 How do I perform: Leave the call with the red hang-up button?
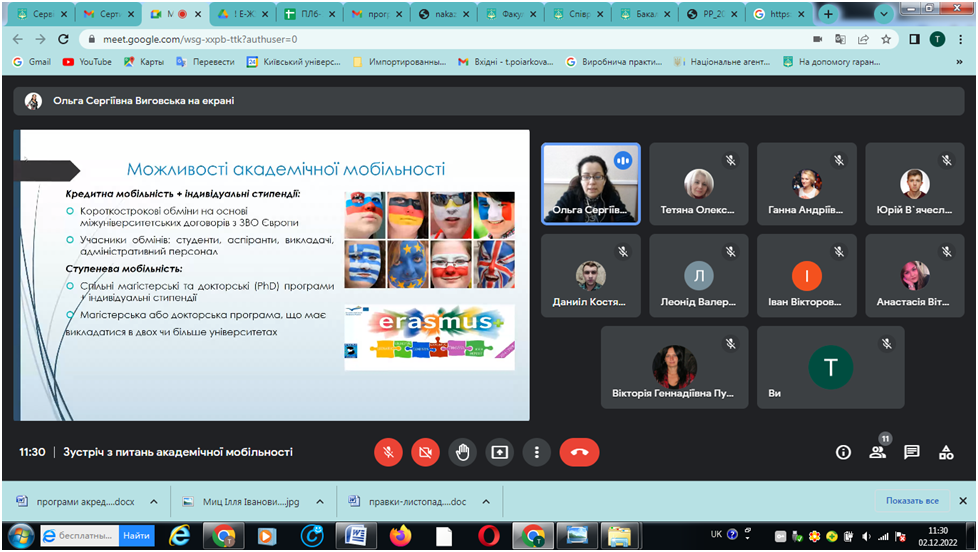(579, 452)
